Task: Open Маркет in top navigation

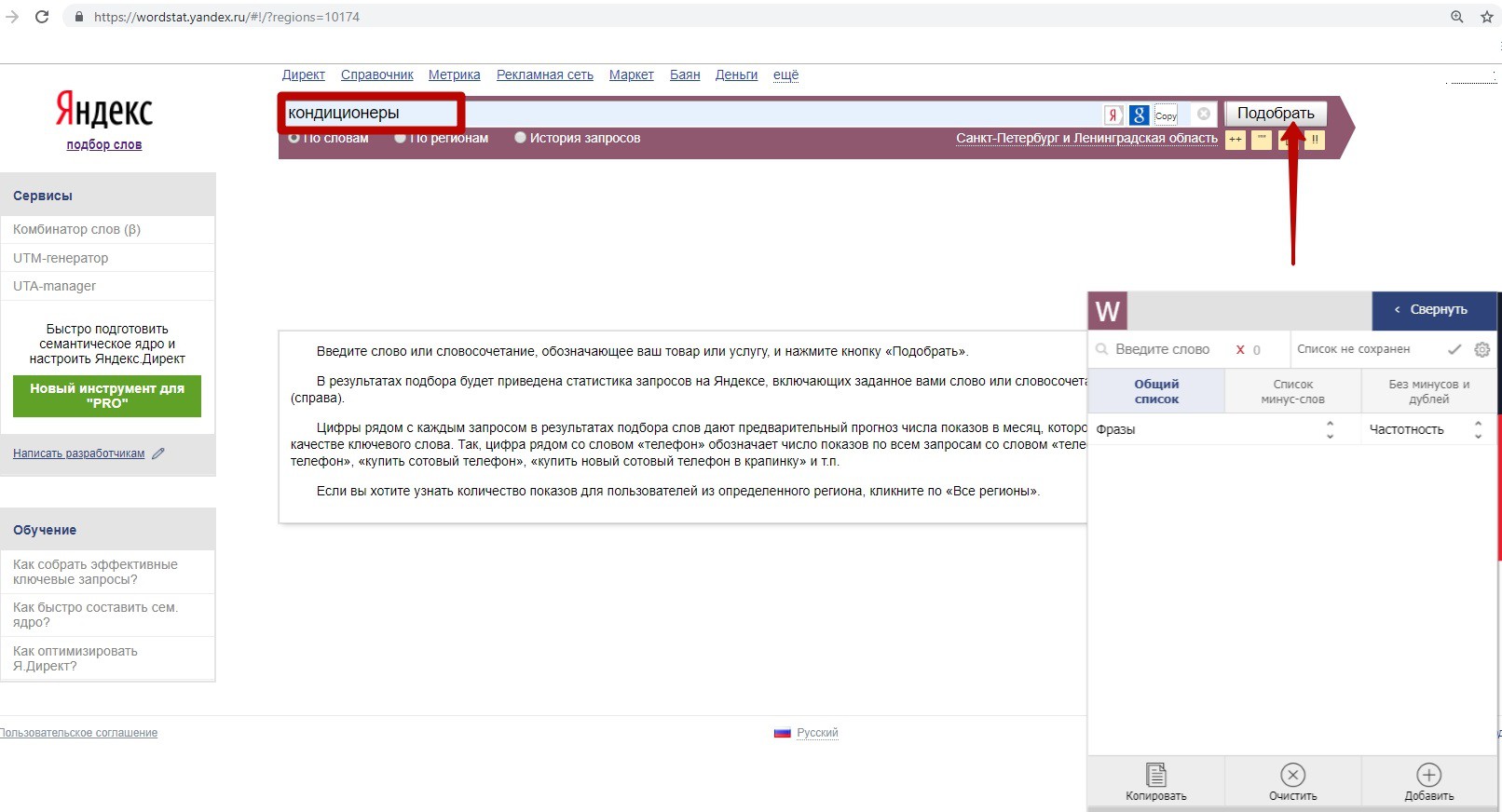Action: tap(632, 74)
